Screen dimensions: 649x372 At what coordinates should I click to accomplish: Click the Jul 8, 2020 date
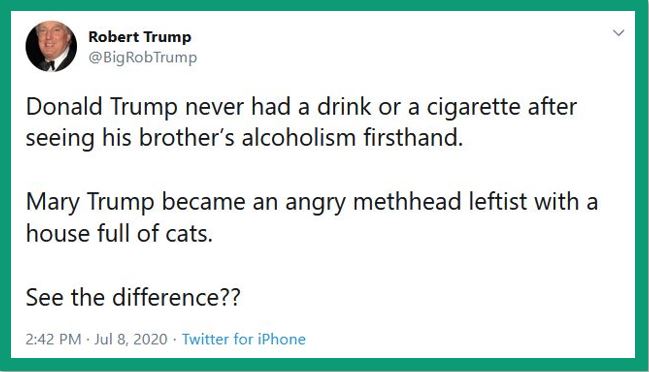pyautogui.click(x=131, y=339)
